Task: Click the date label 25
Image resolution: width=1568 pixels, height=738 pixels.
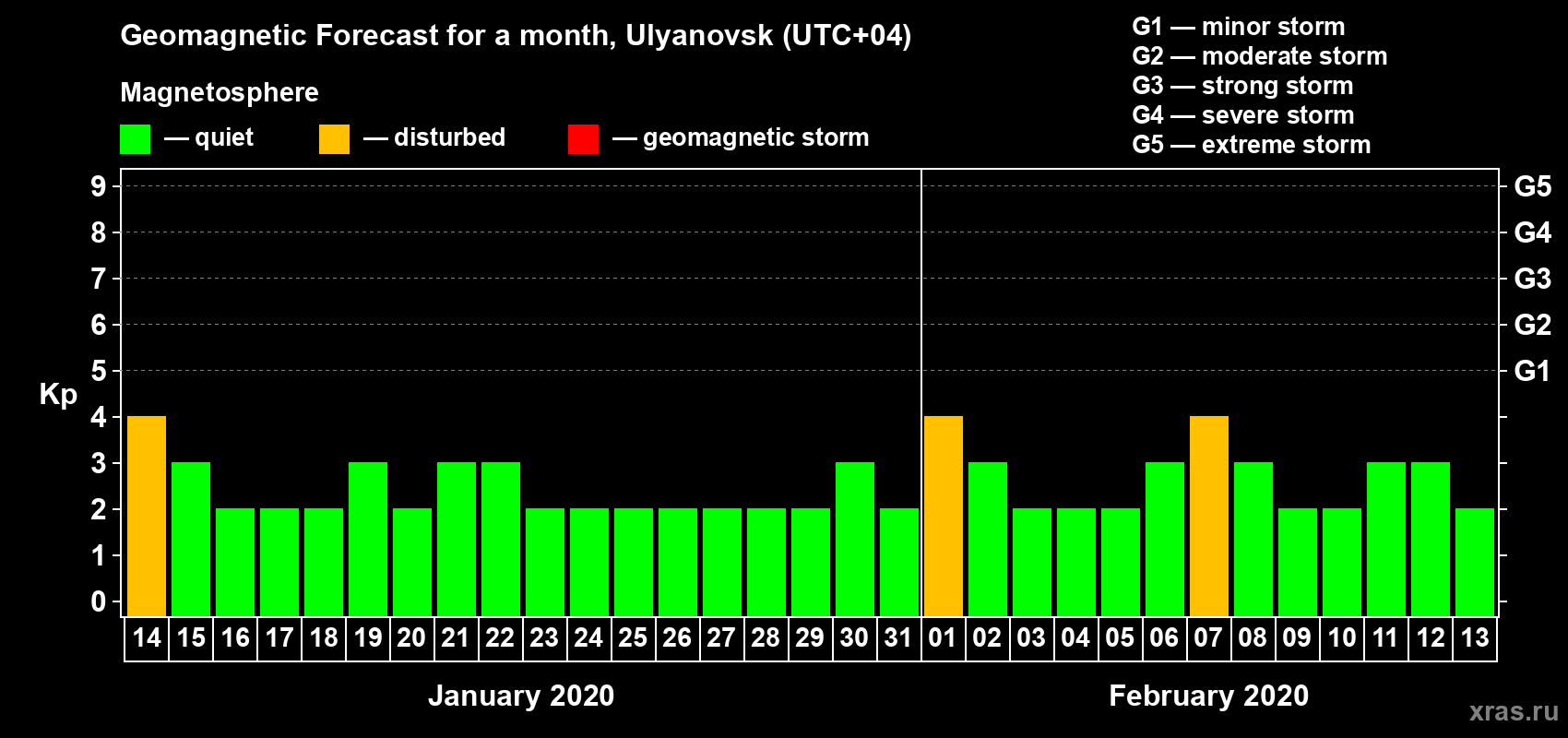Action: click(633, 638)
